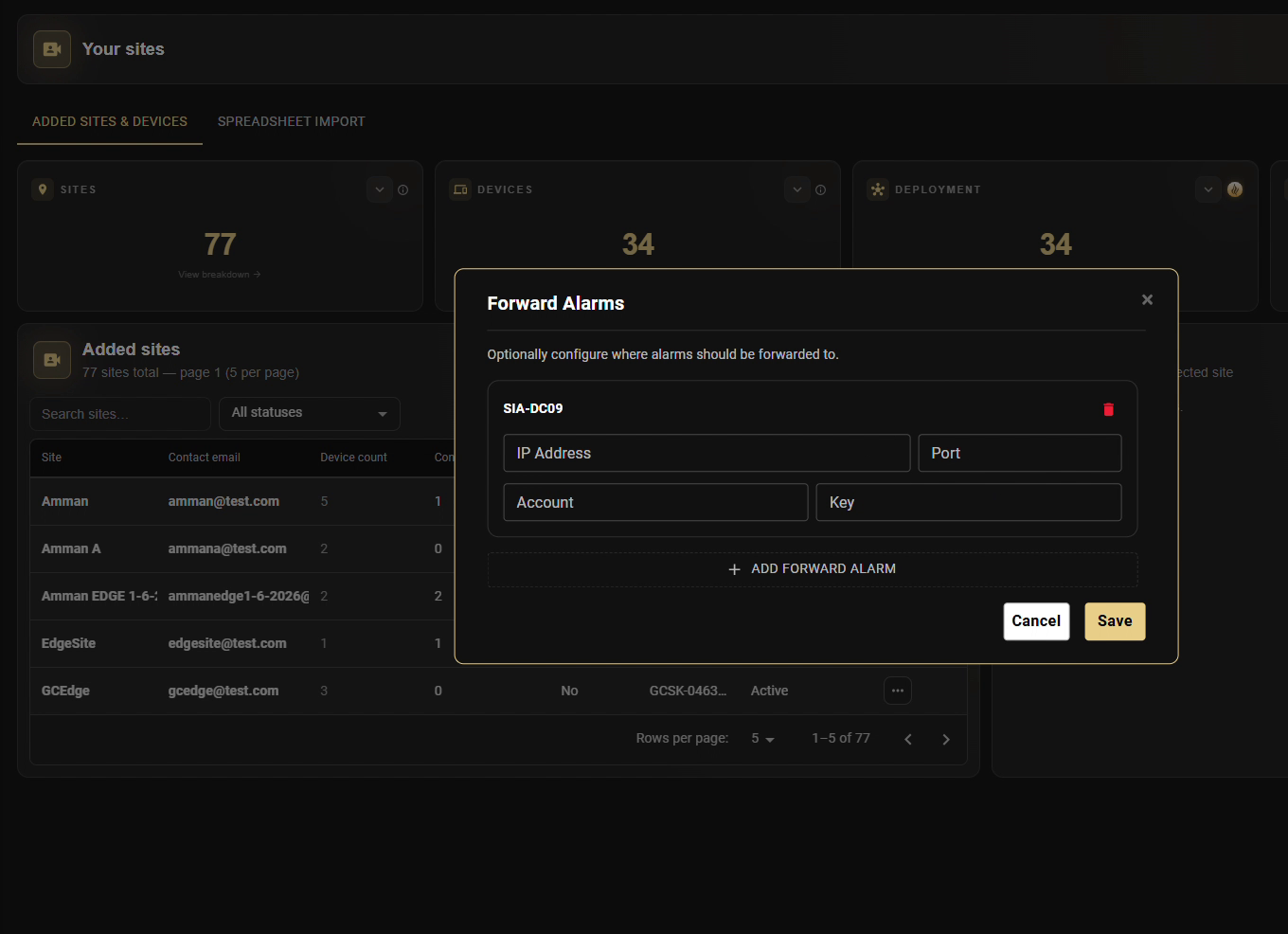Viewport: 1288px width, 934px height.
Task: Focus the Account field
Action: click(x=655, y=502)
